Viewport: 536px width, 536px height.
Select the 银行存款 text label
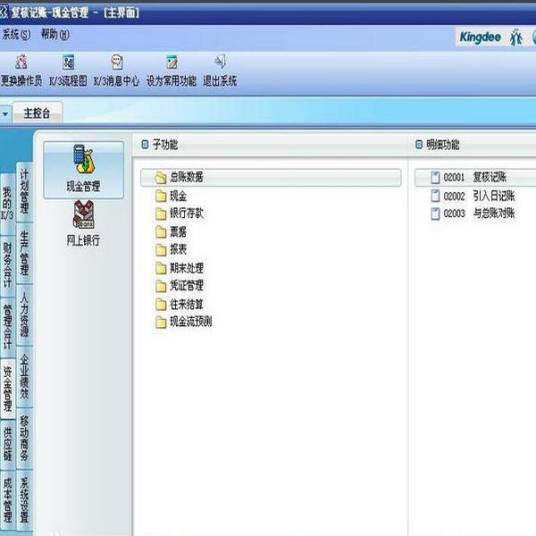[x=187, y=214]
